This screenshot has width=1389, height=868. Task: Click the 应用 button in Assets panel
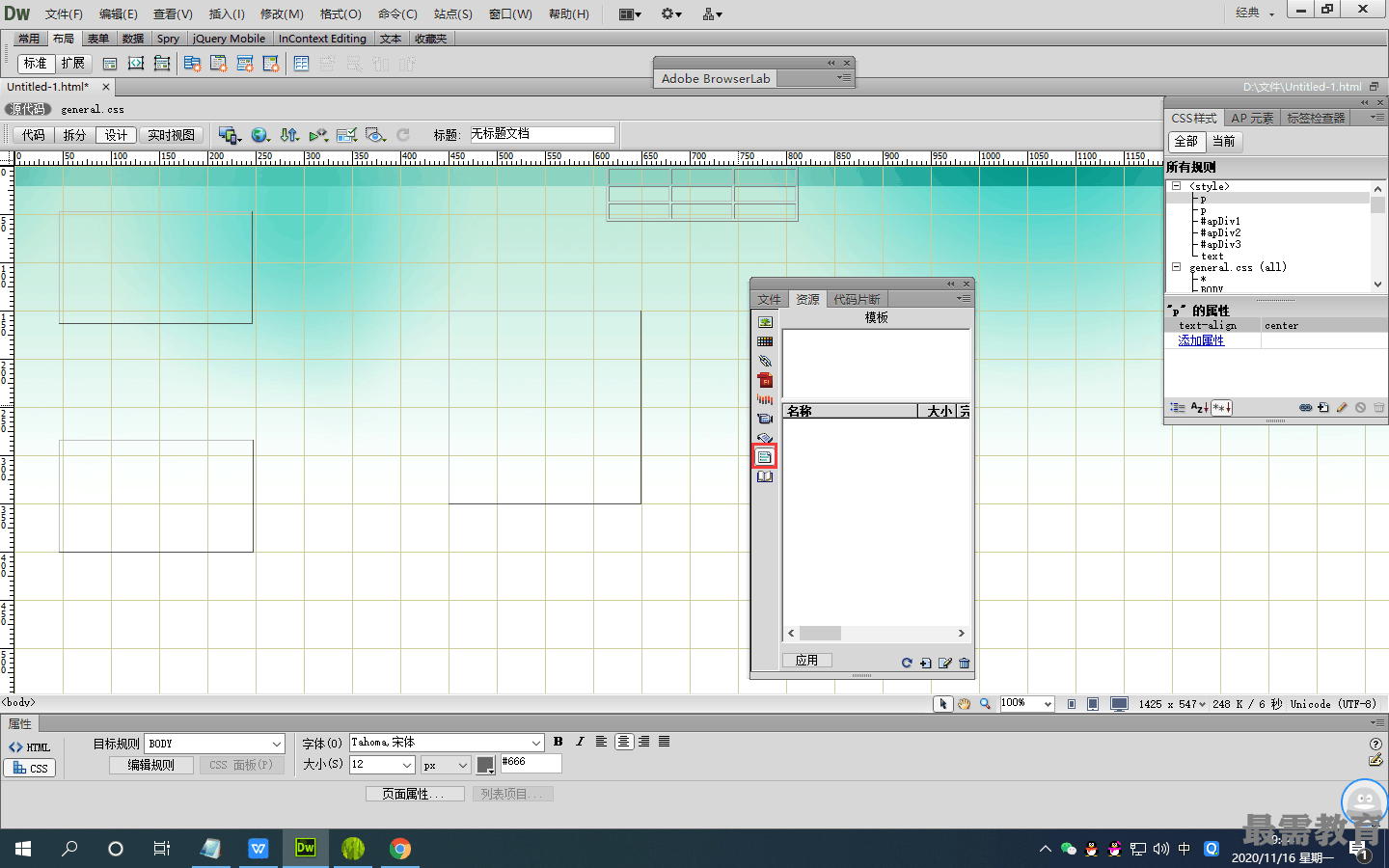807,661
